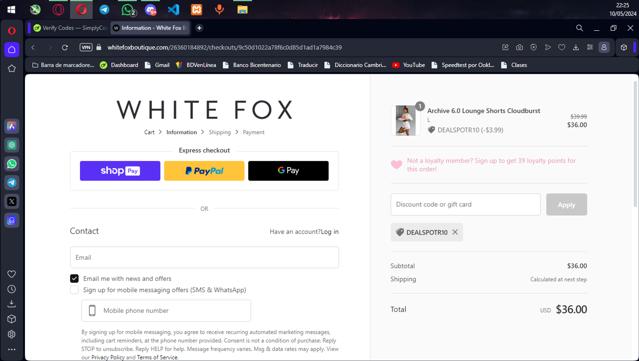Open the Privacy Policy link
The height and width of the screenshot is (361, 639).
pos(108,357)
